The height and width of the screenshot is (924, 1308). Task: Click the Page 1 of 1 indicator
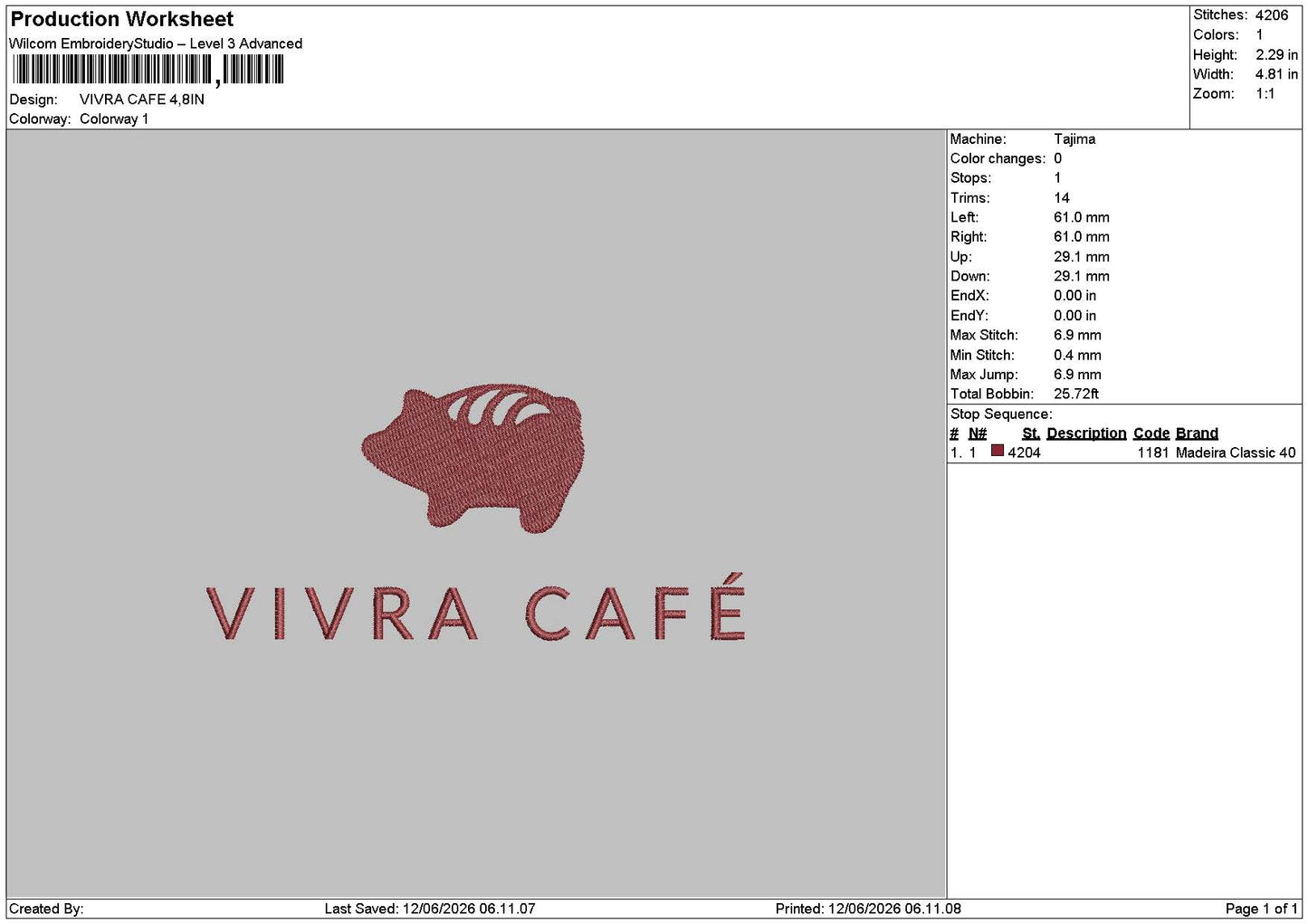[x=1261, y=910]
